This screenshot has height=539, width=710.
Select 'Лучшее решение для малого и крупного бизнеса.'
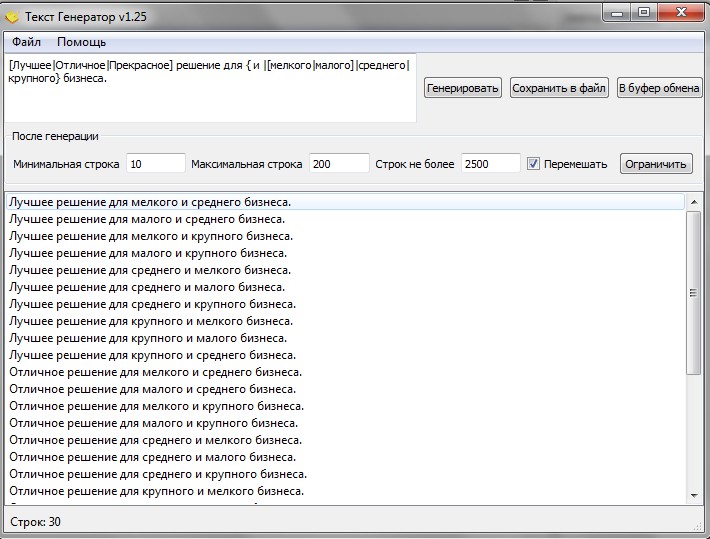click(x=346, y=253)
